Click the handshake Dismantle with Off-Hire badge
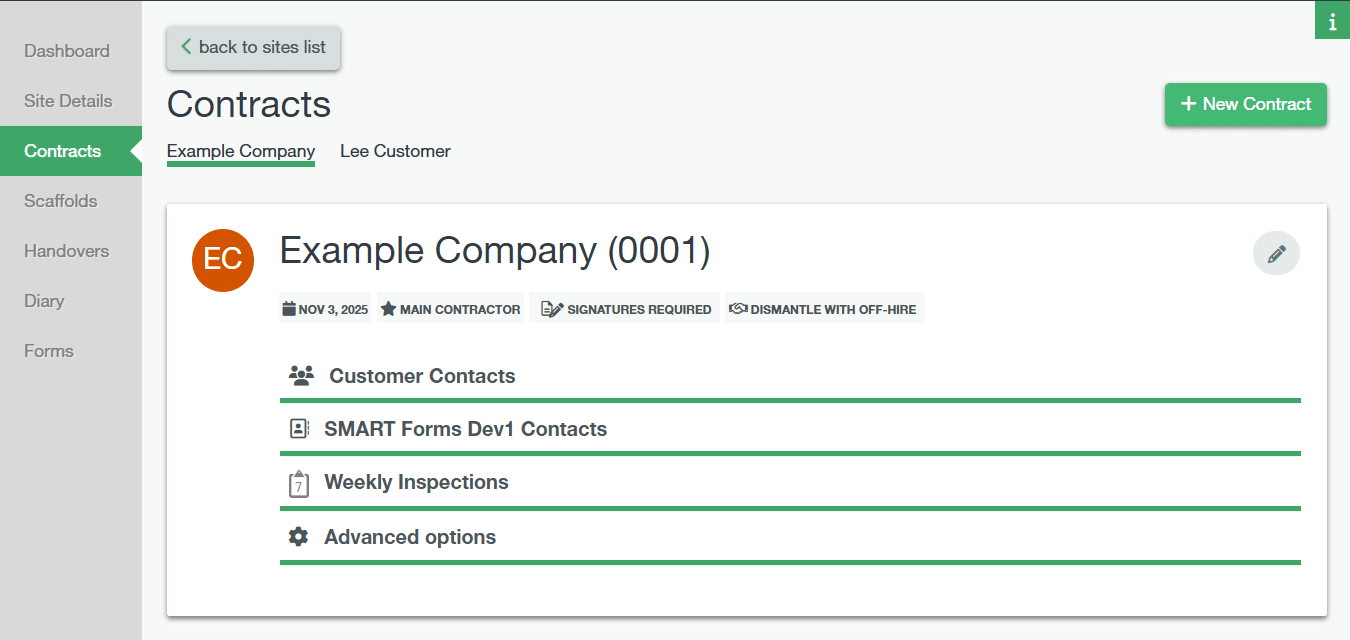This screenshot has height=640, width=1350. tap(825, 309)
